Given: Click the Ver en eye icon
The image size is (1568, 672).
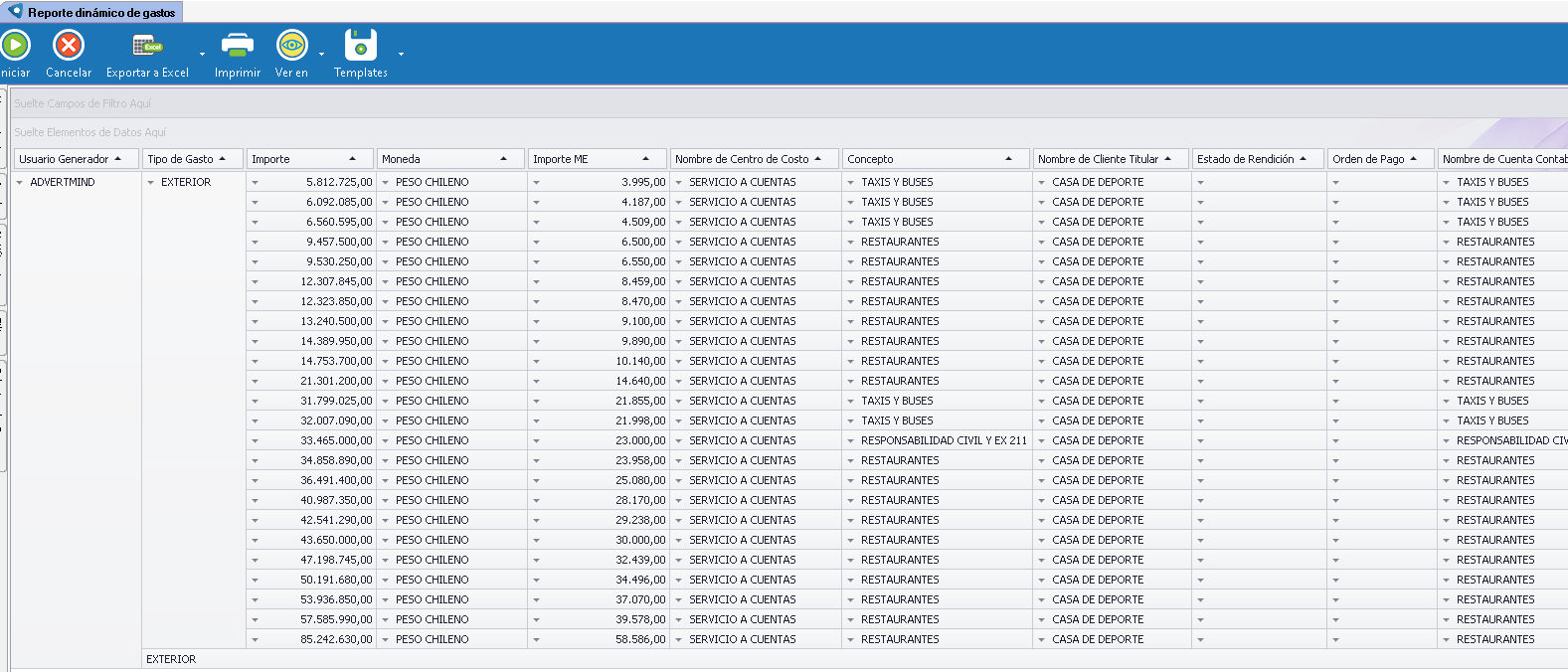Looking at the screenshot, I should coord(291,46).
